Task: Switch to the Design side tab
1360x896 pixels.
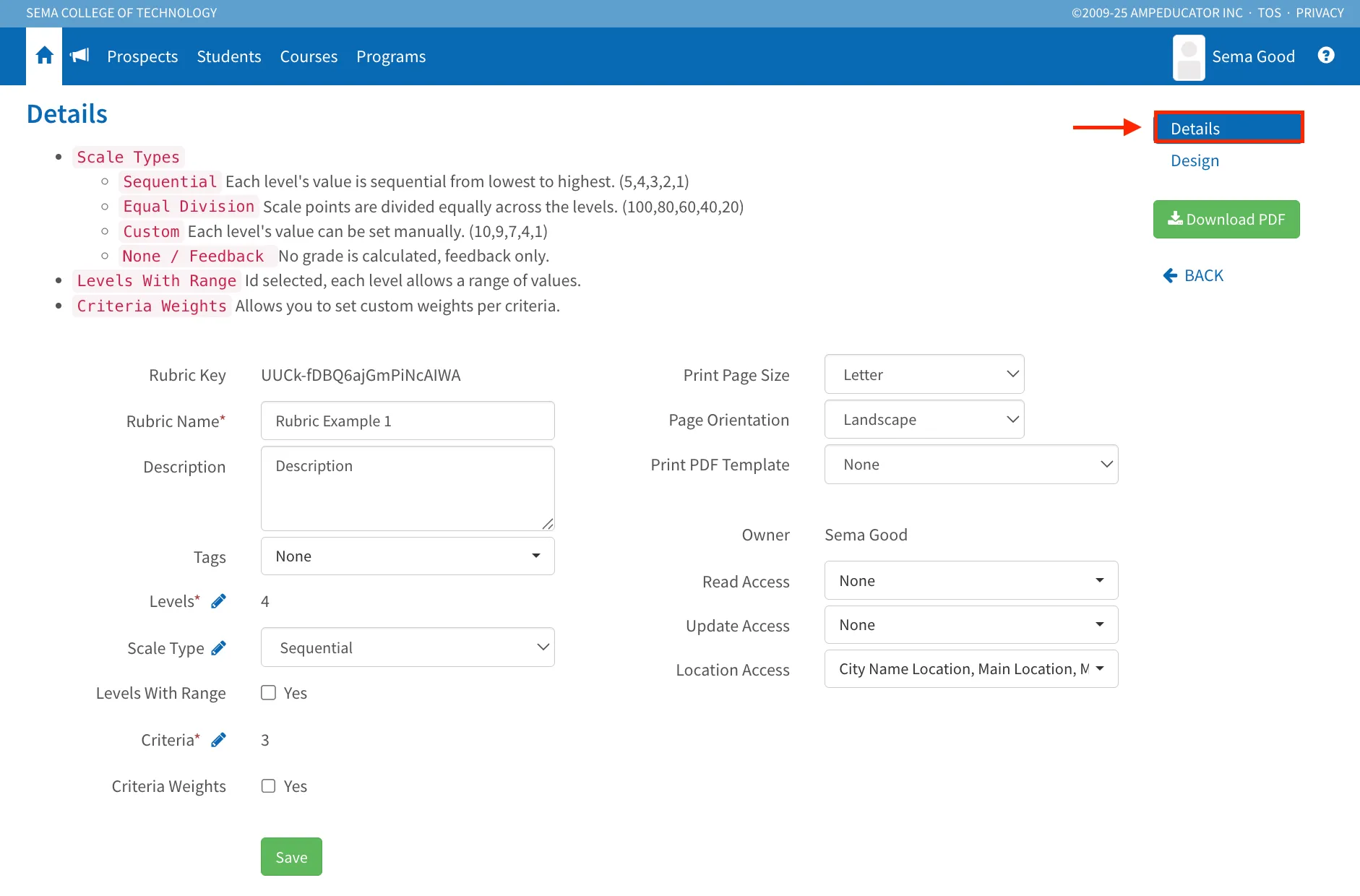Action: (1195, 160)
